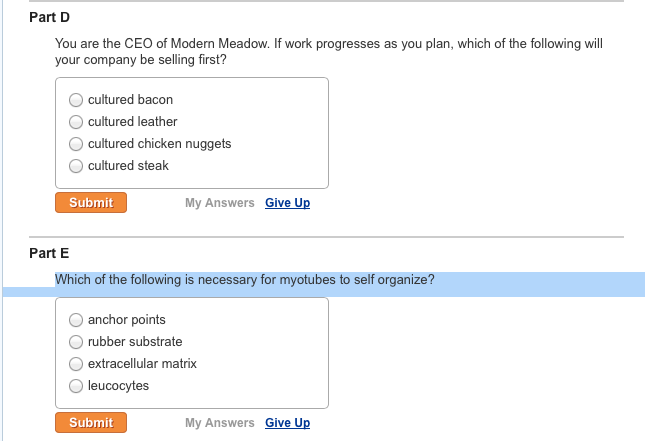Select the cultured bacon radio option

point(76,100)
